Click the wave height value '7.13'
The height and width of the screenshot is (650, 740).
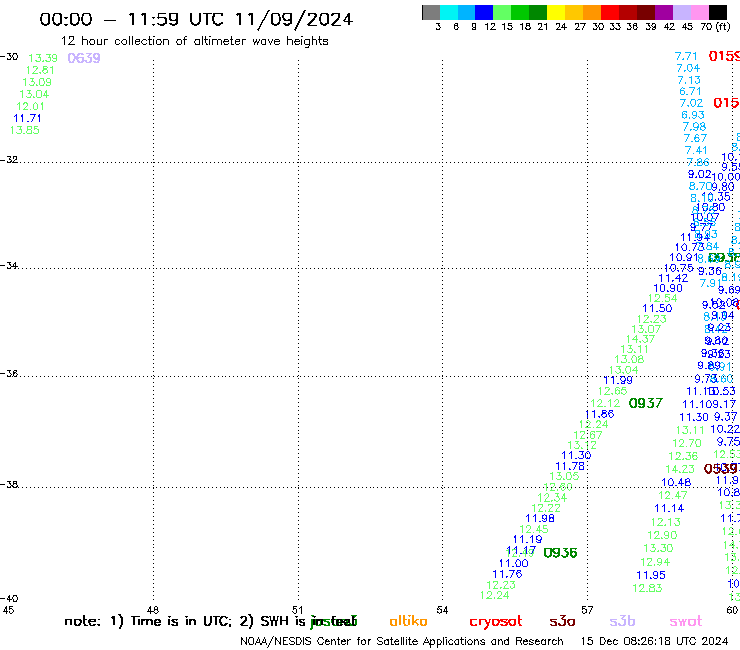(x=689, y=80)
